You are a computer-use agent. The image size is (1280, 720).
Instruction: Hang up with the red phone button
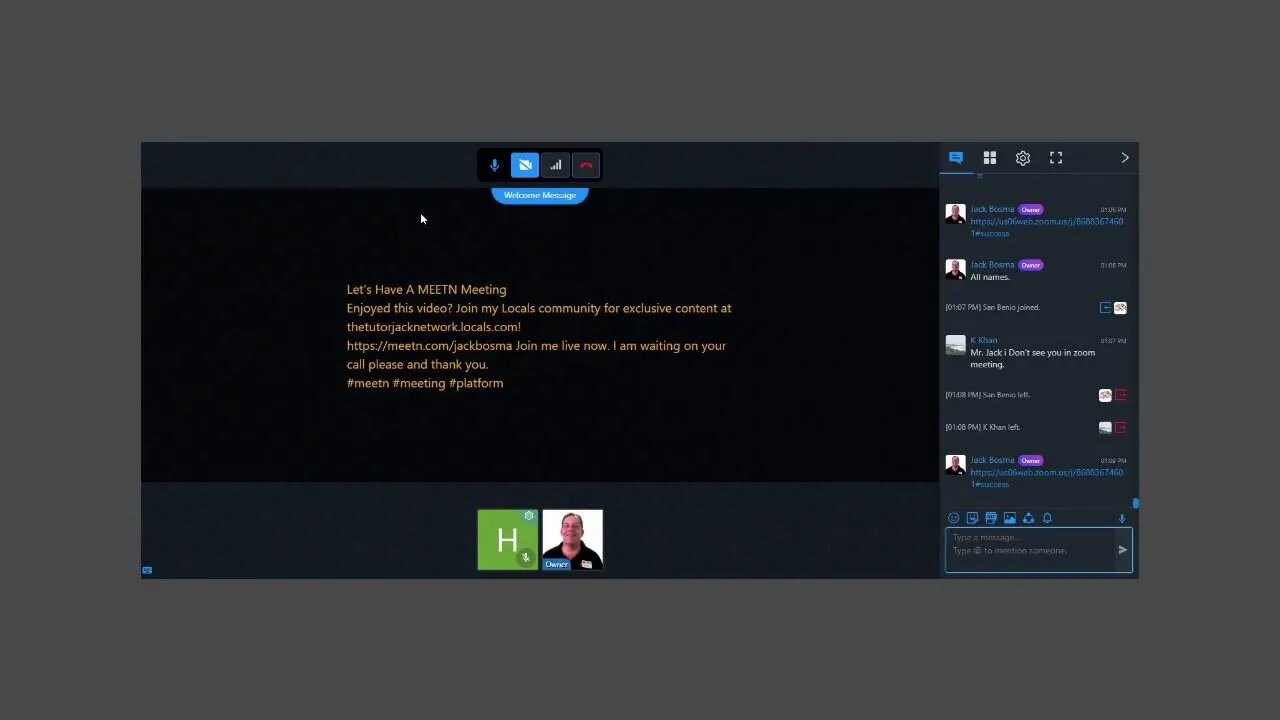586,165
